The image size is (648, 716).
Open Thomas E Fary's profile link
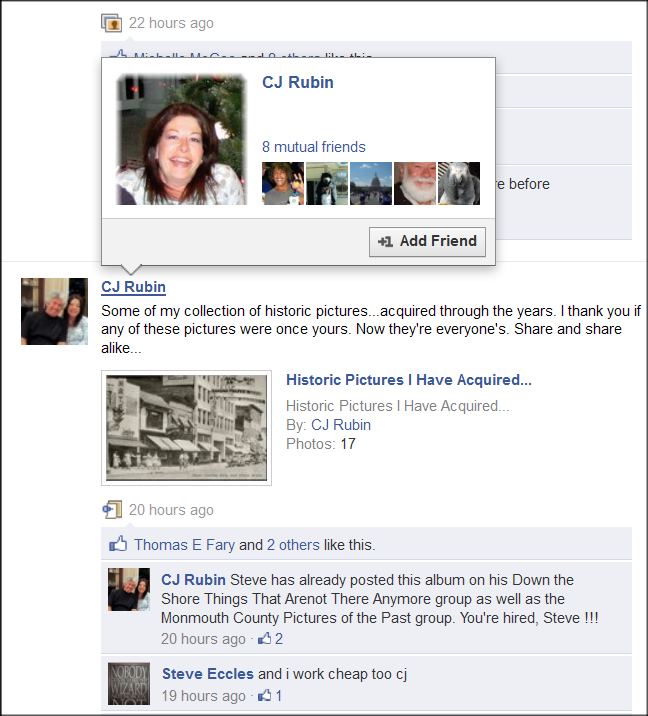(184, 545)
